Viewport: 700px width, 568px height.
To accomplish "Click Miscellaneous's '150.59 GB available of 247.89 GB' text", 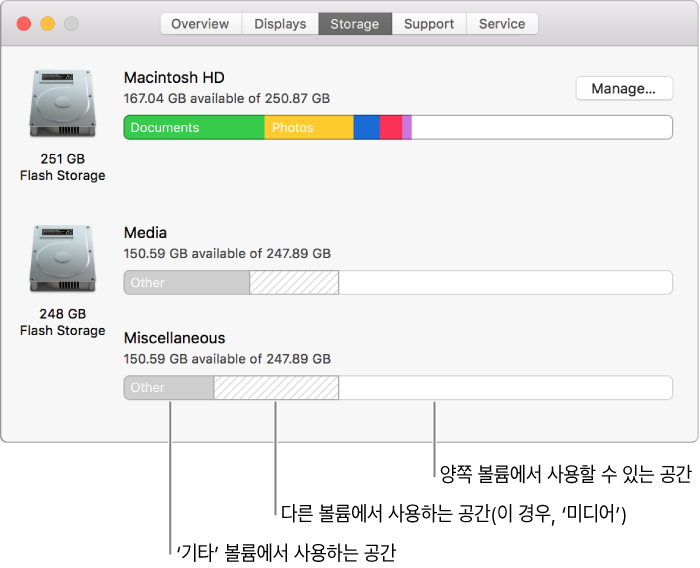I will pos(227,359).
